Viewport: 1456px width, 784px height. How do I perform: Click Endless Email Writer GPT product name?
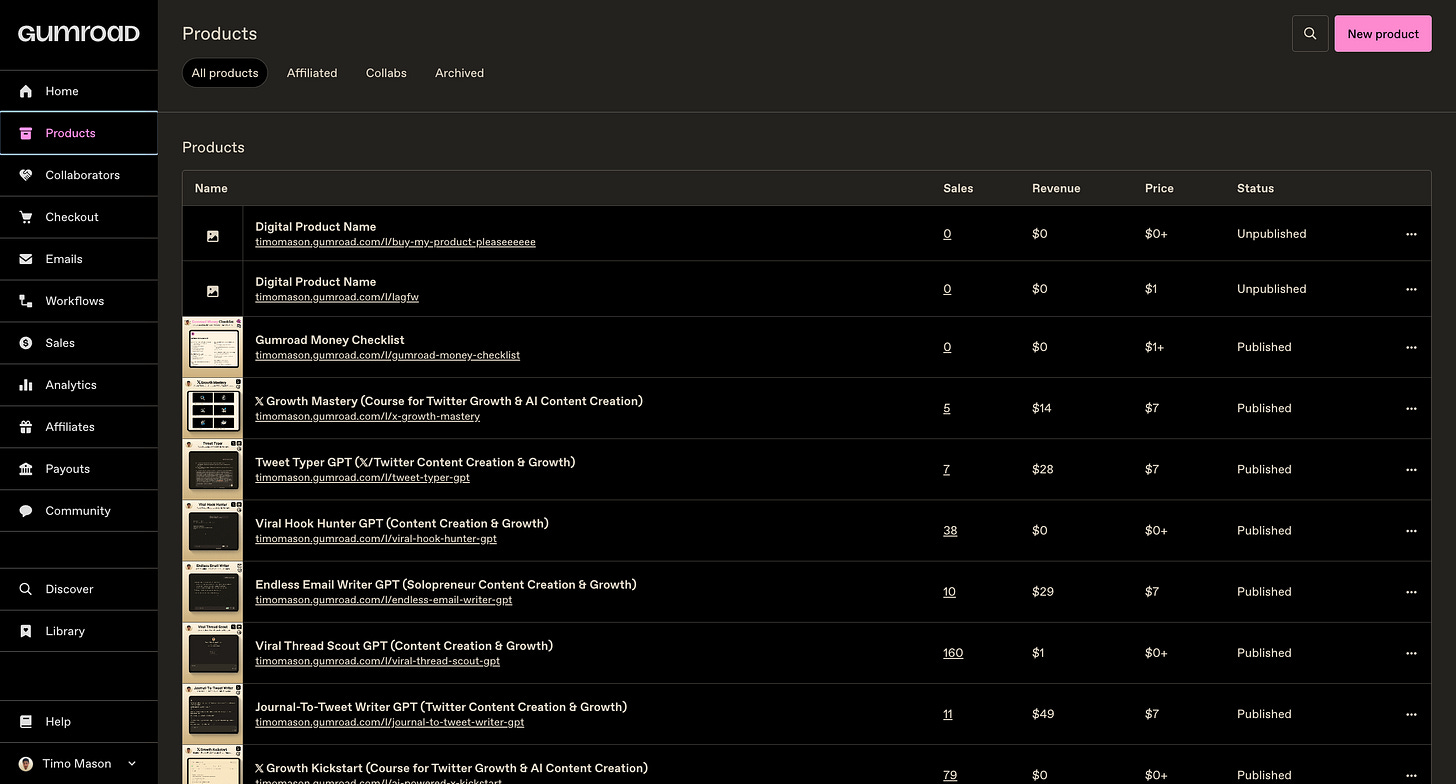(x=445, y=584)
